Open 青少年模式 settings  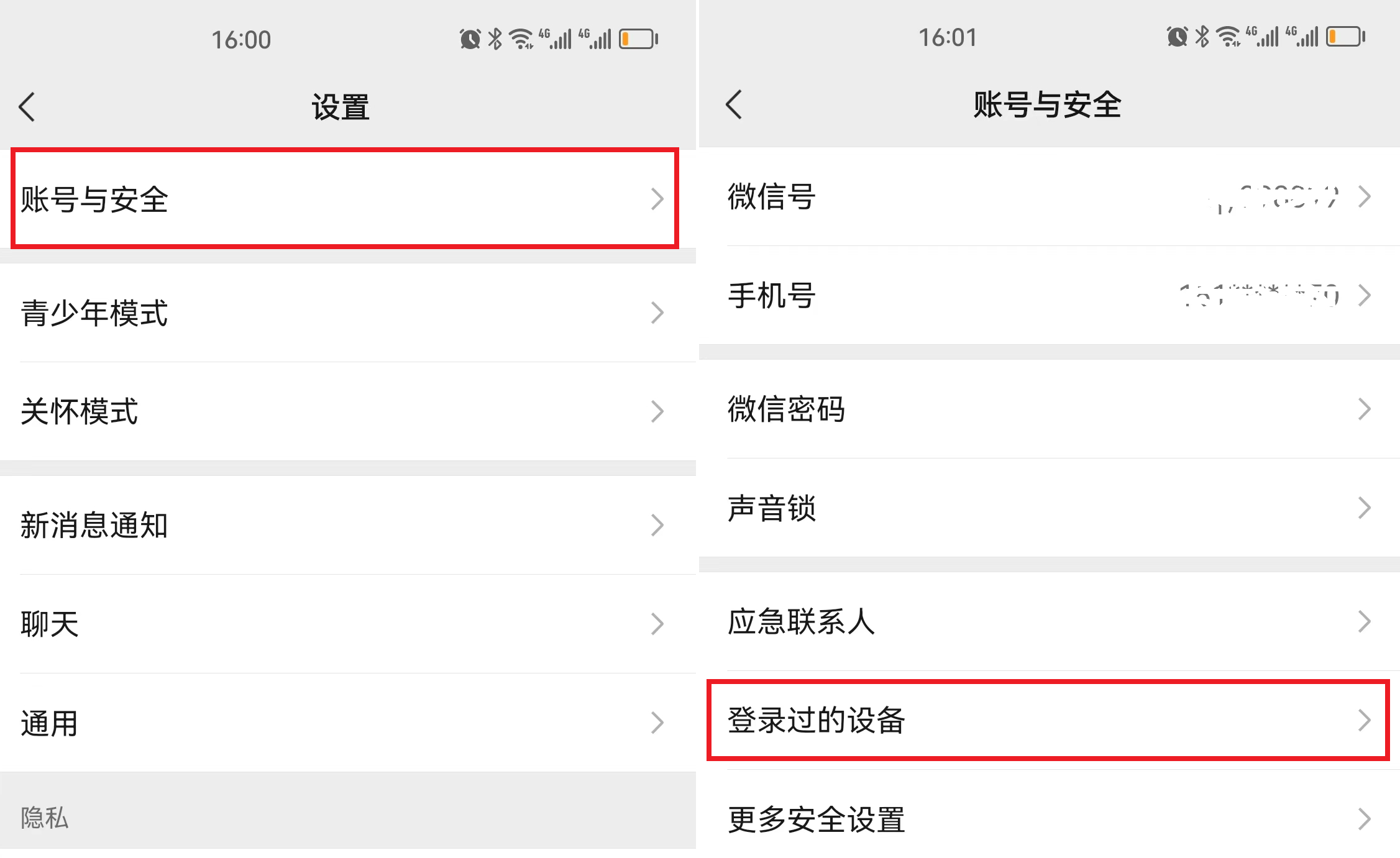click(348, 313)
